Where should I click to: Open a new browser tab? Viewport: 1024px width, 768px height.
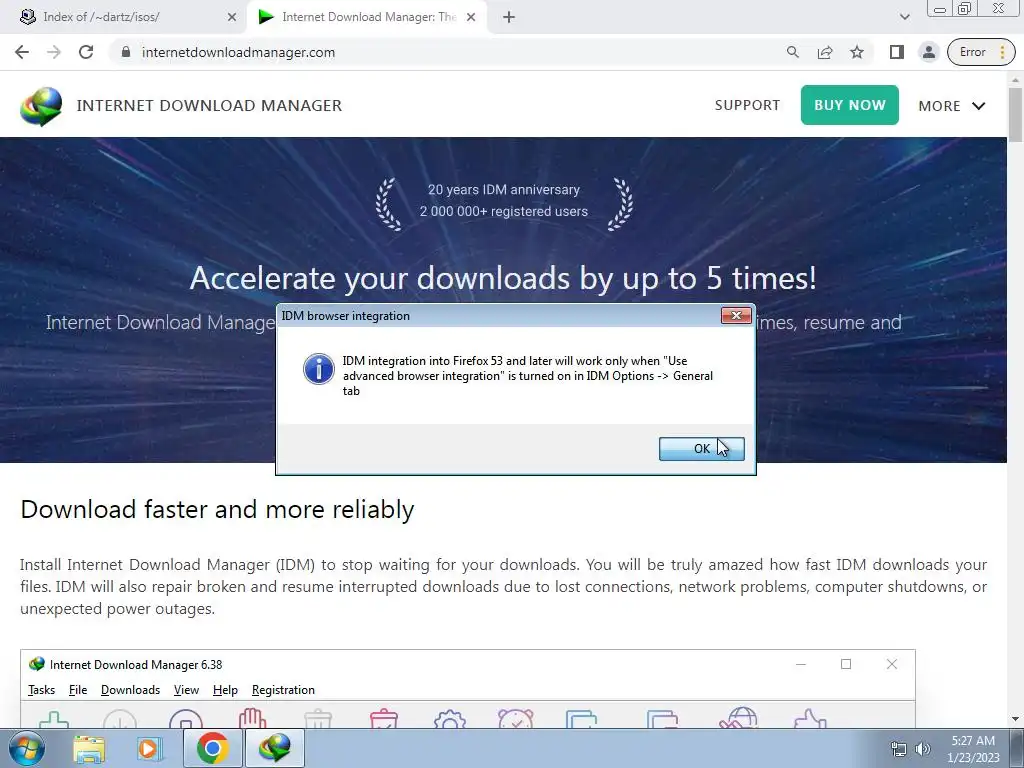click(x=509, y=17)
